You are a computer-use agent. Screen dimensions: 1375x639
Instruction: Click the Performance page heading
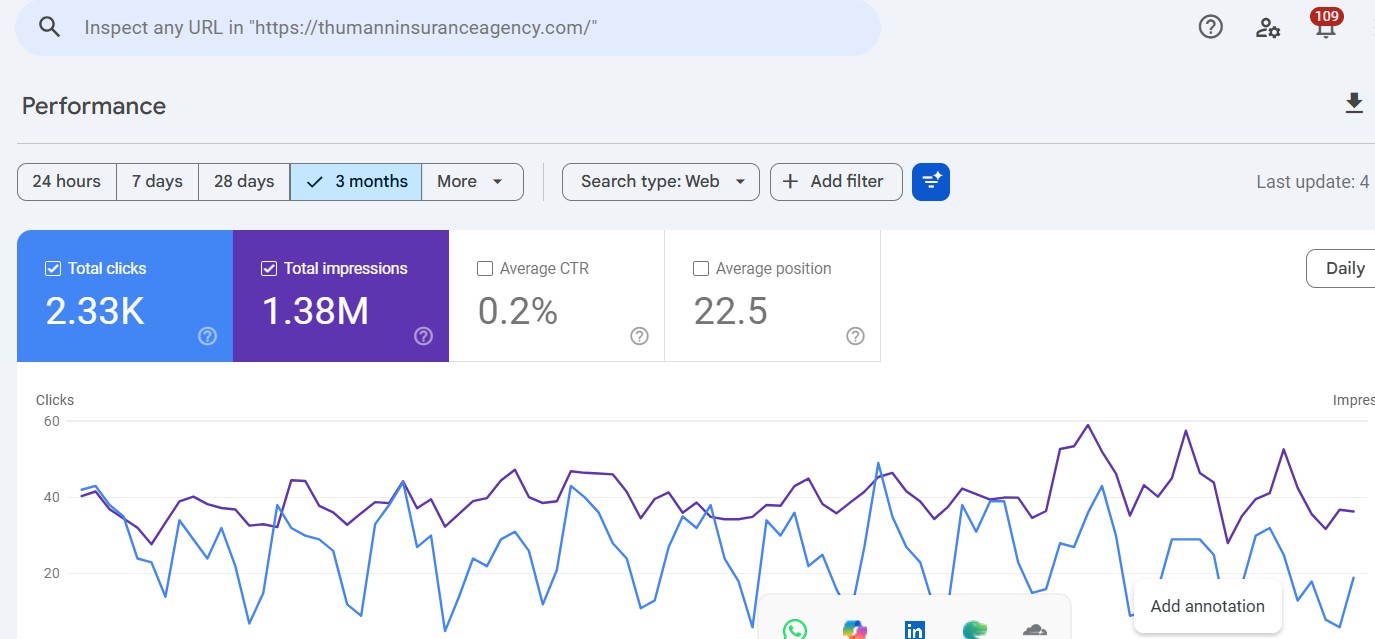click(x=94, y=106)
